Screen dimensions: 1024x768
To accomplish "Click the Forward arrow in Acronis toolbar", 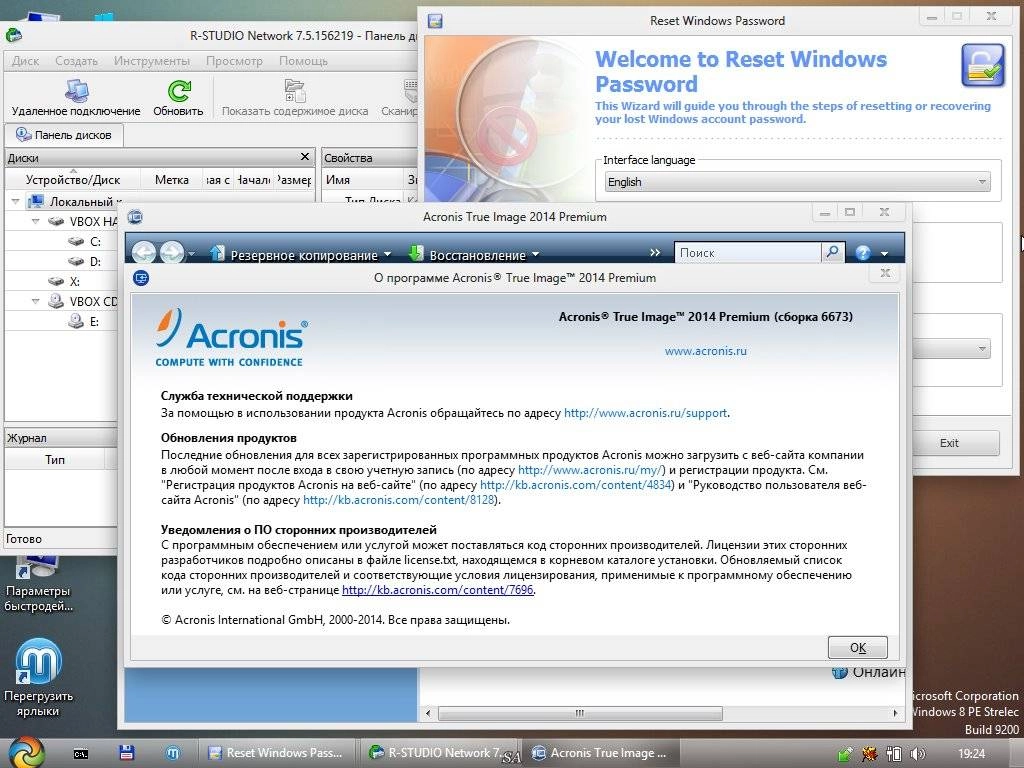I will pos(172,252).
